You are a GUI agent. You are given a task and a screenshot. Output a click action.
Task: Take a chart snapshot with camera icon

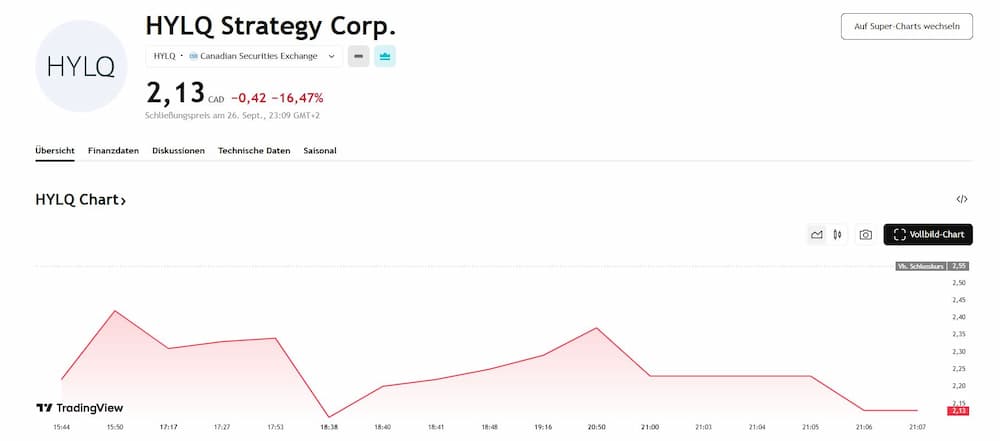(x=866, y=234)
